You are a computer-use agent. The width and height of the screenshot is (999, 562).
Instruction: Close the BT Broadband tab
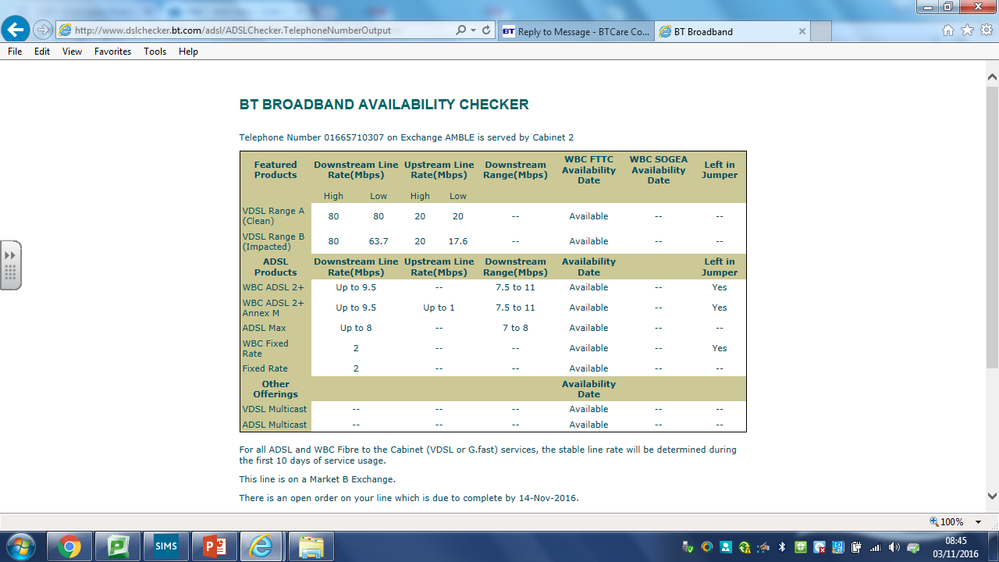click(802, 31)
